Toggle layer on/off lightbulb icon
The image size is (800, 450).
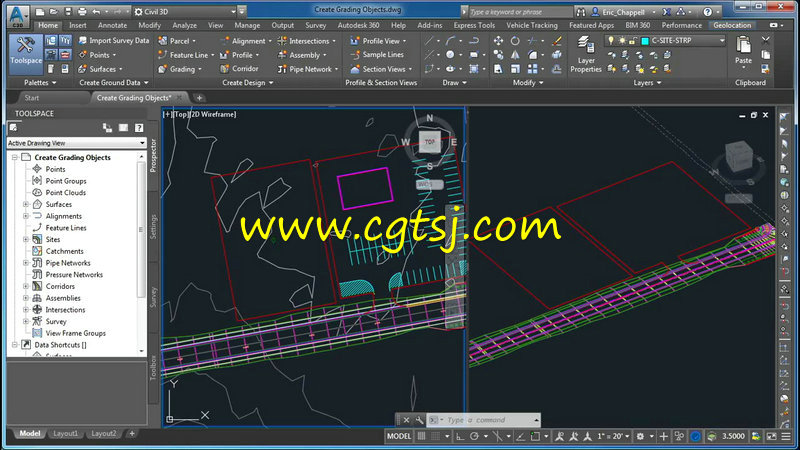[611, 40]
